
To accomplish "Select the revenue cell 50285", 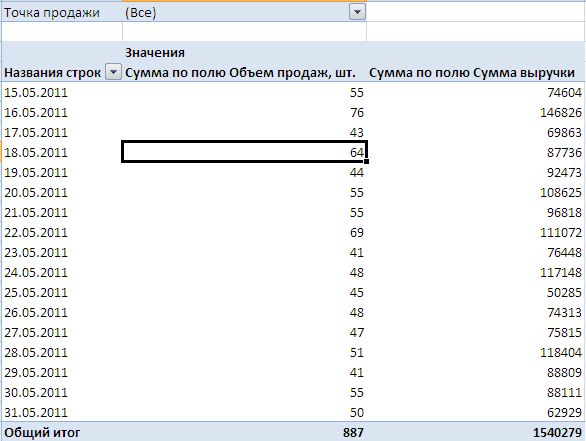I will [475, 293].
